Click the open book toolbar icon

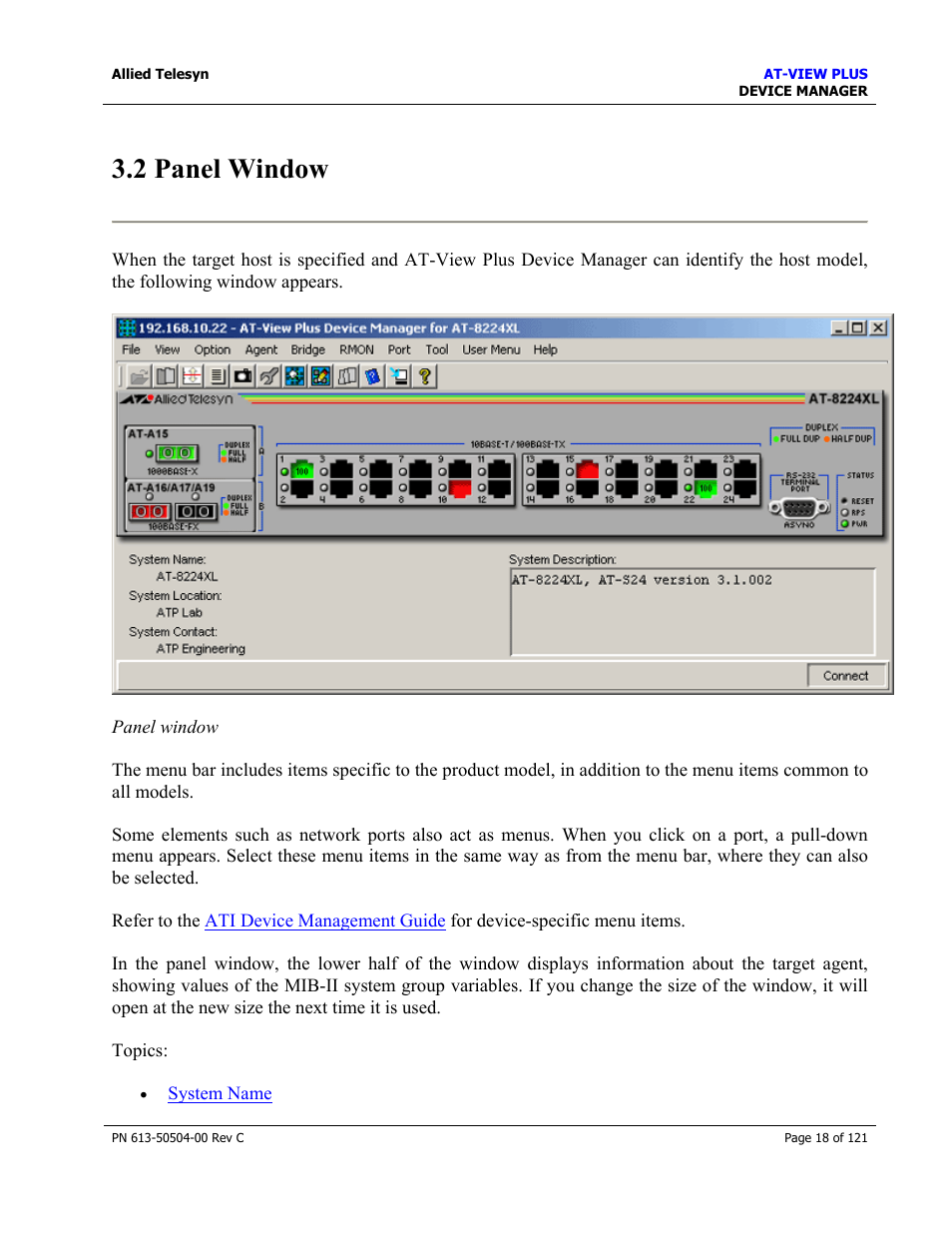click(166, 376)
